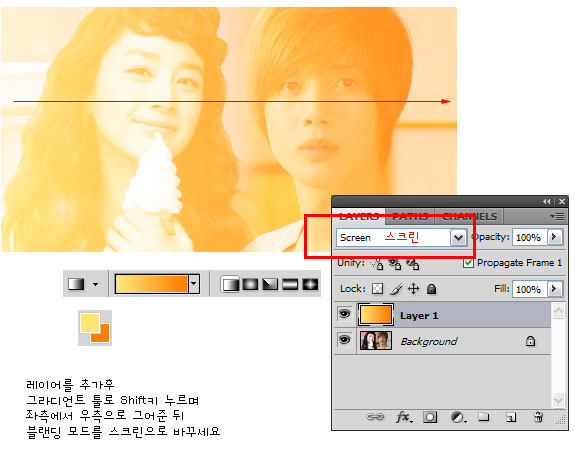Click the Fill value field
The width and height of the screenshot is (575, 459).
tap(530, 289)
